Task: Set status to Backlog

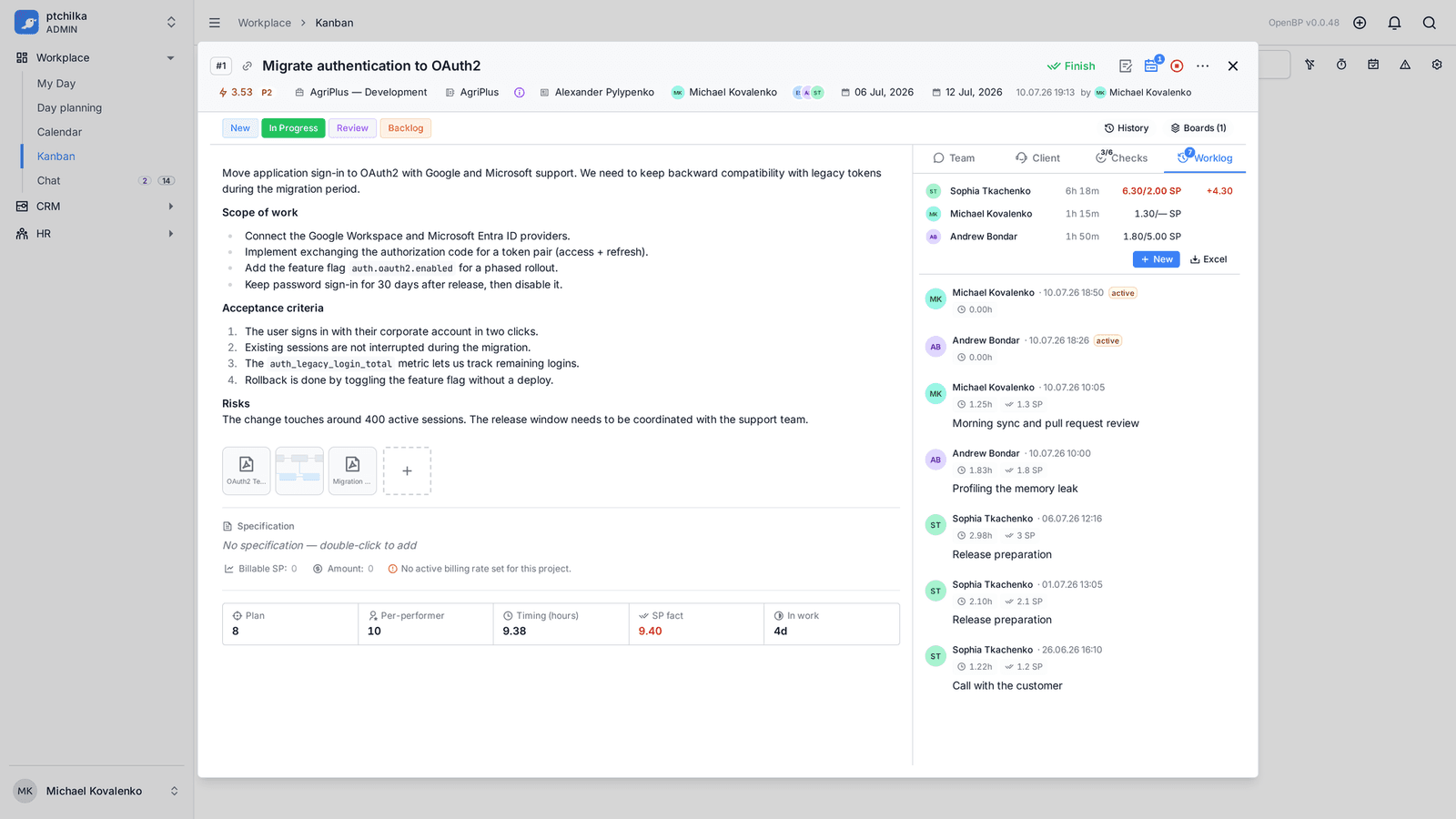Action: (406, 128)
